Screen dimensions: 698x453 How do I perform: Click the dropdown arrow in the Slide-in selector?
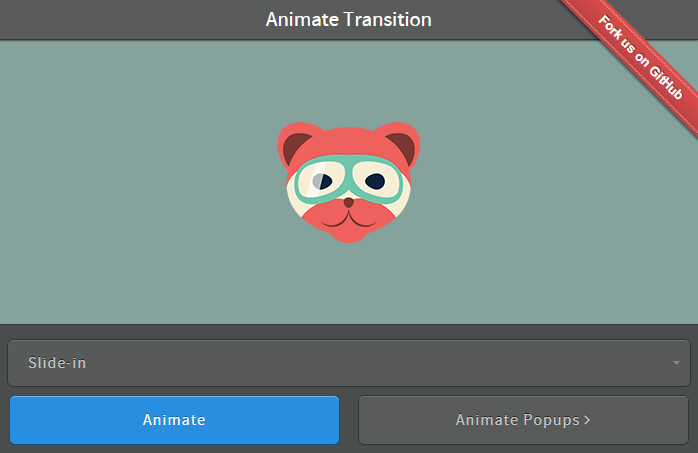point(676,363)
